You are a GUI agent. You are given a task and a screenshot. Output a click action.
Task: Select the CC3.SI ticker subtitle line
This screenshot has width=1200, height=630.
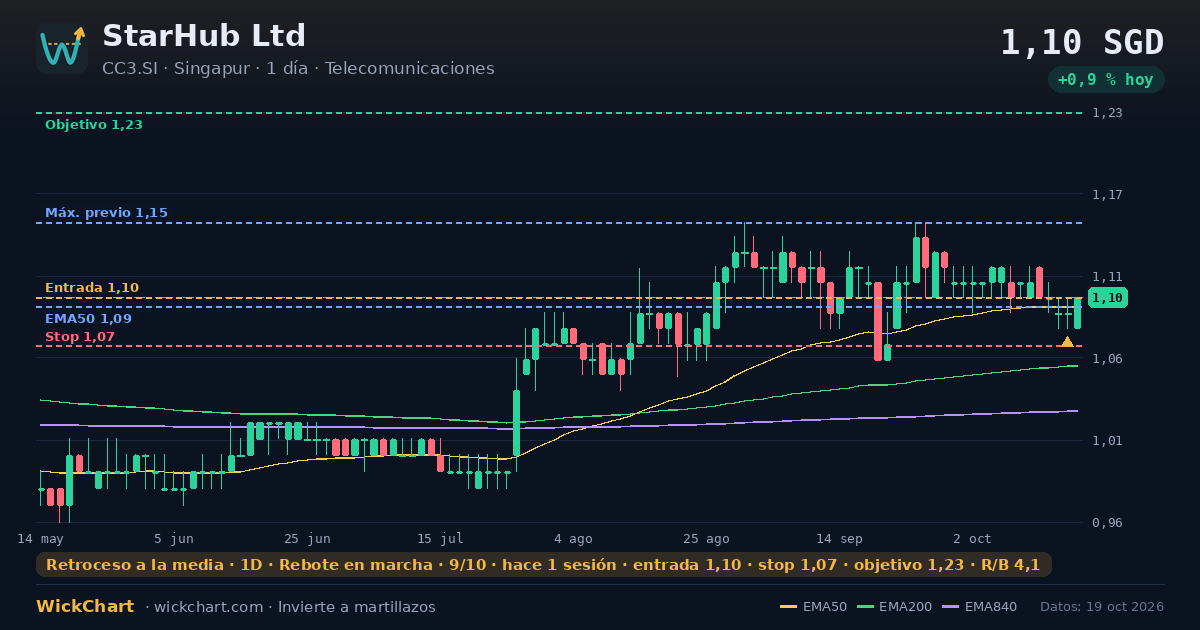coord(298,68)
